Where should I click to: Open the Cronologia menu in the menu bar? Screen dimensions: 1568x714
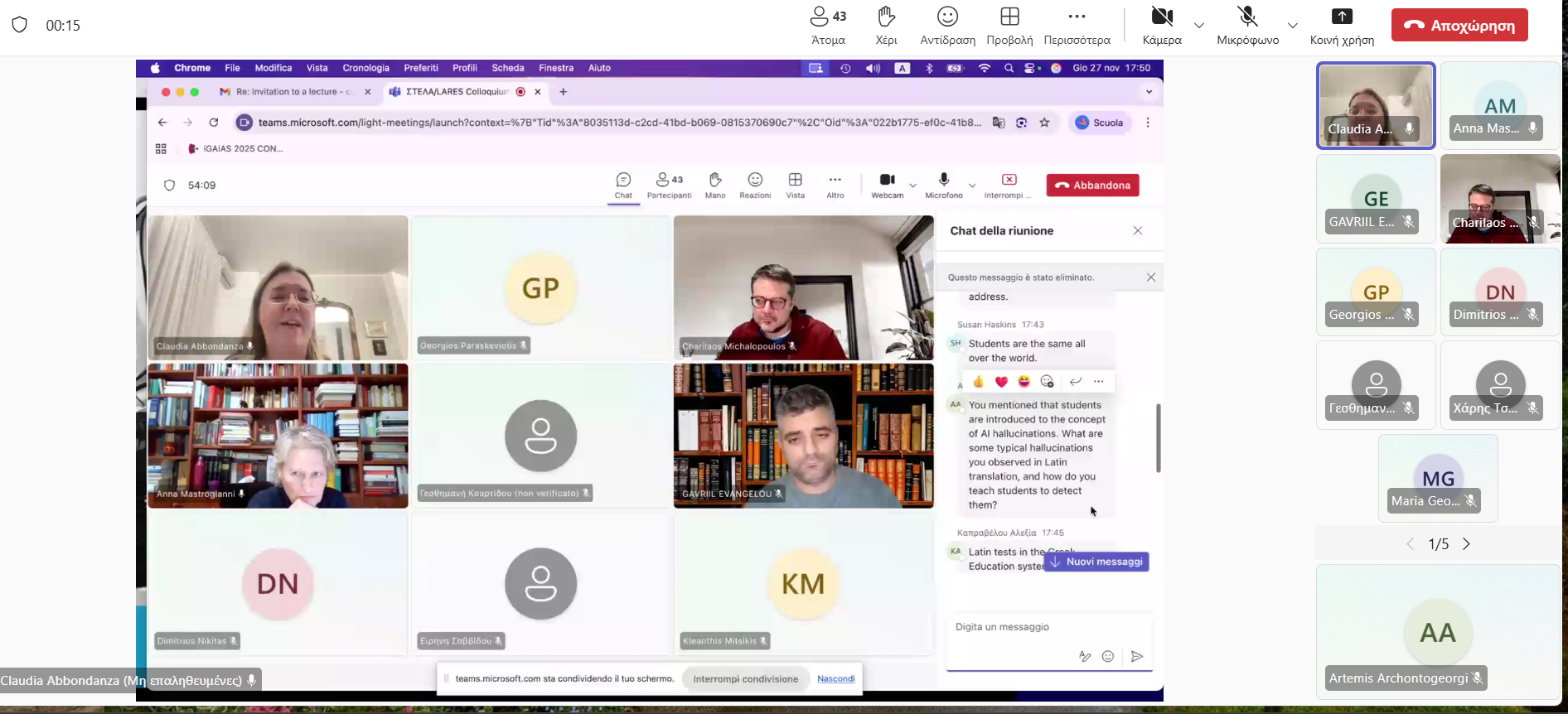365,68
